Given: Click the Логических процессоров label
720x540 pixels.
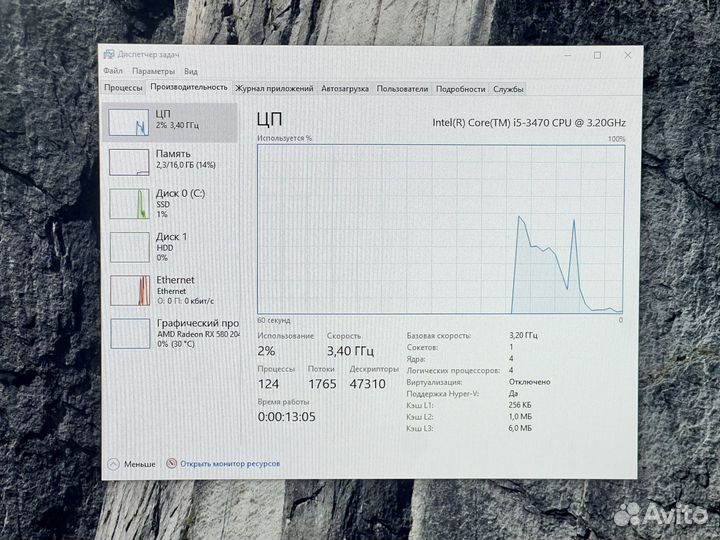Looking at the screenshot, I should coord(453,370).
